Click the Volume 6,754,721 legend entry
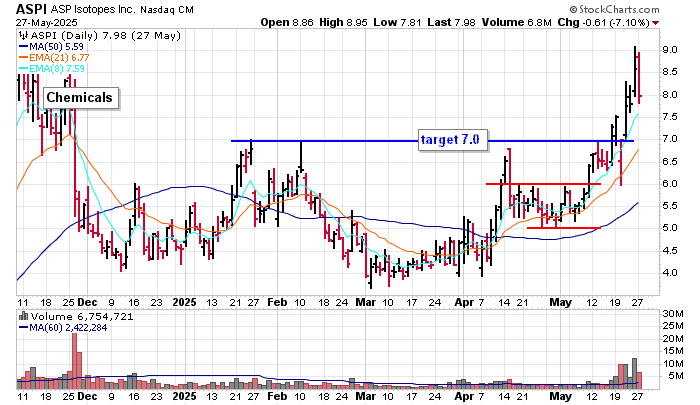 (82, 317)
